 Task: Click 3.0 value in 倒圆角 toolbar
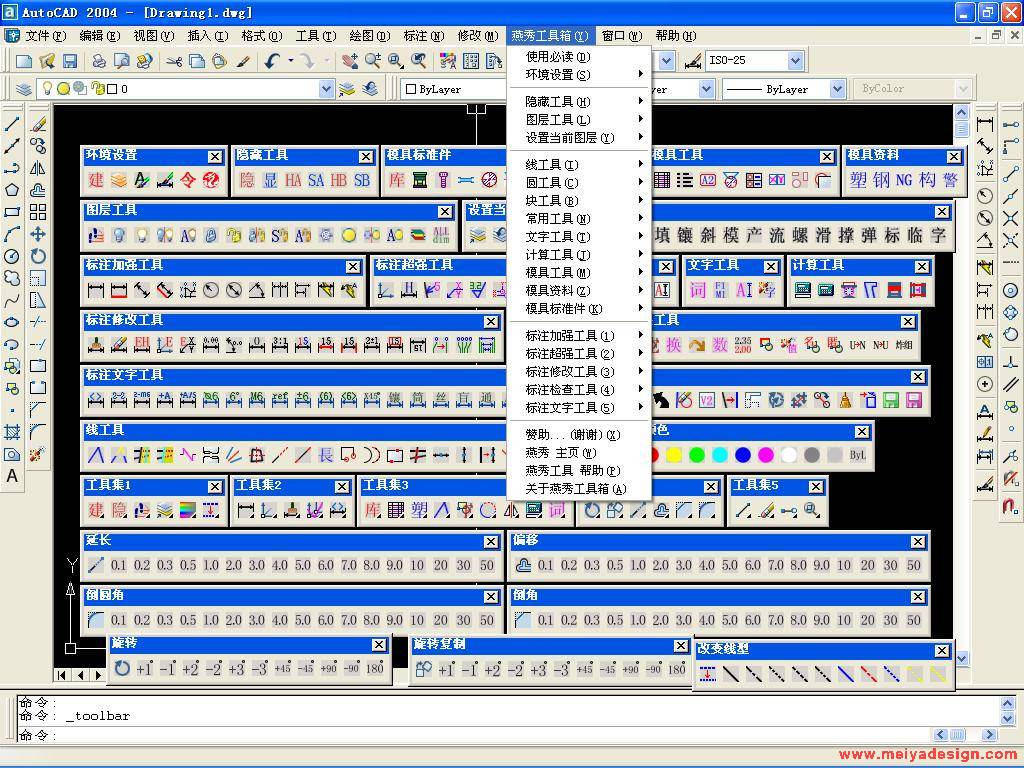[x=257, y=620]
